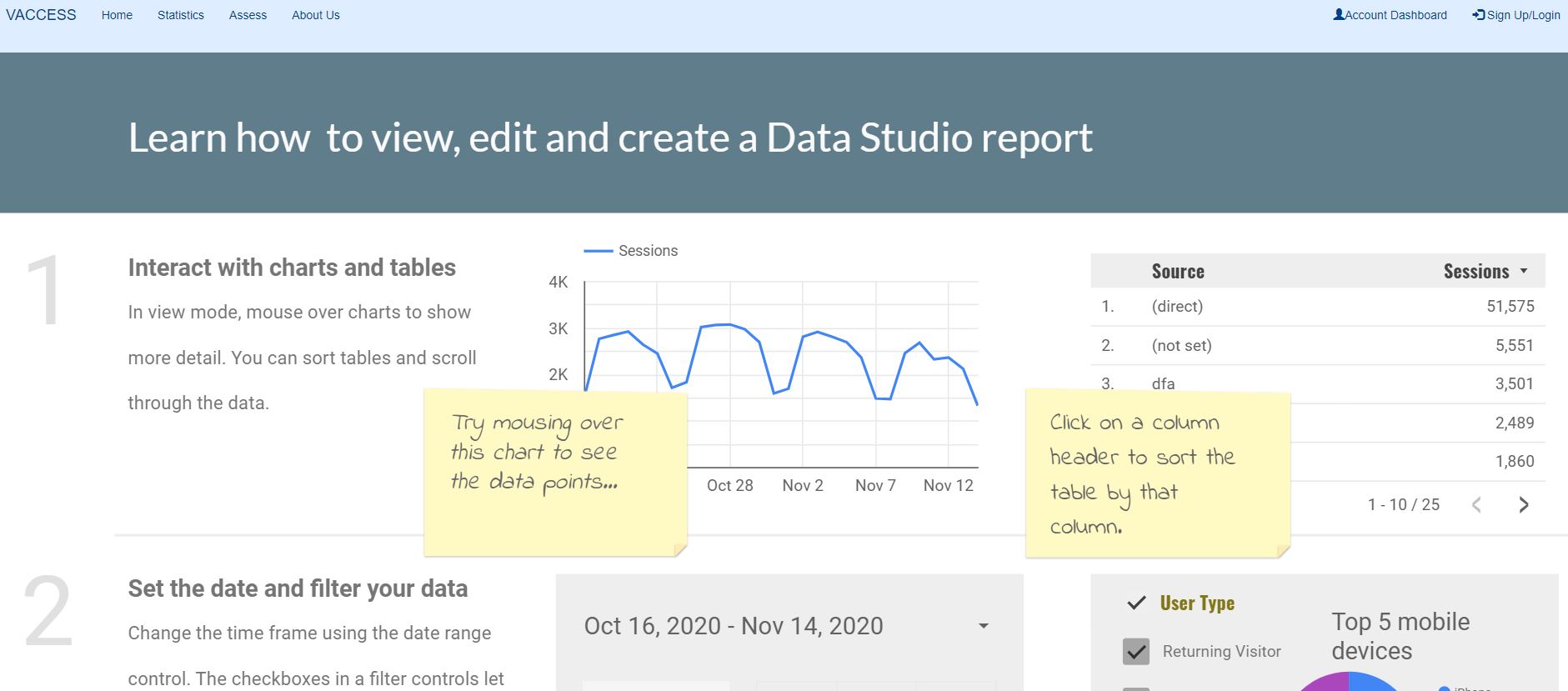Click the Sign Up/Login link
The height and width of the screenshot is (691, 1568).
(1516, 15)
